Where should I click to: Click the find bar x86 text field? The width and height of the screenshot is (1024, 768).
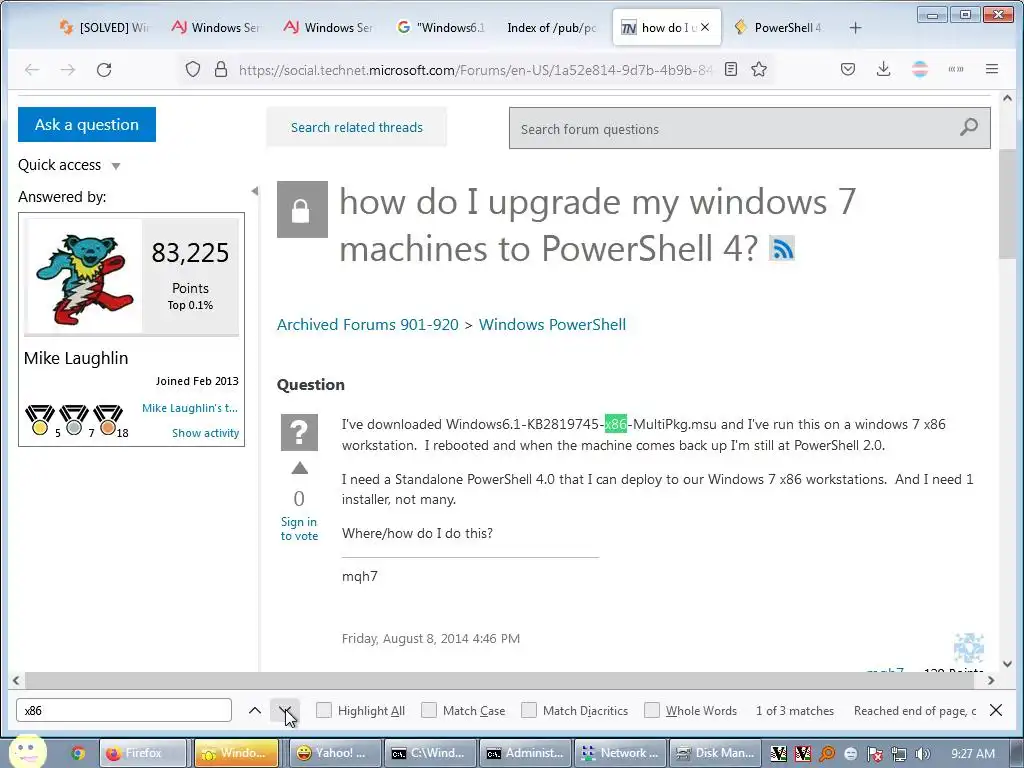coord(124,710)
